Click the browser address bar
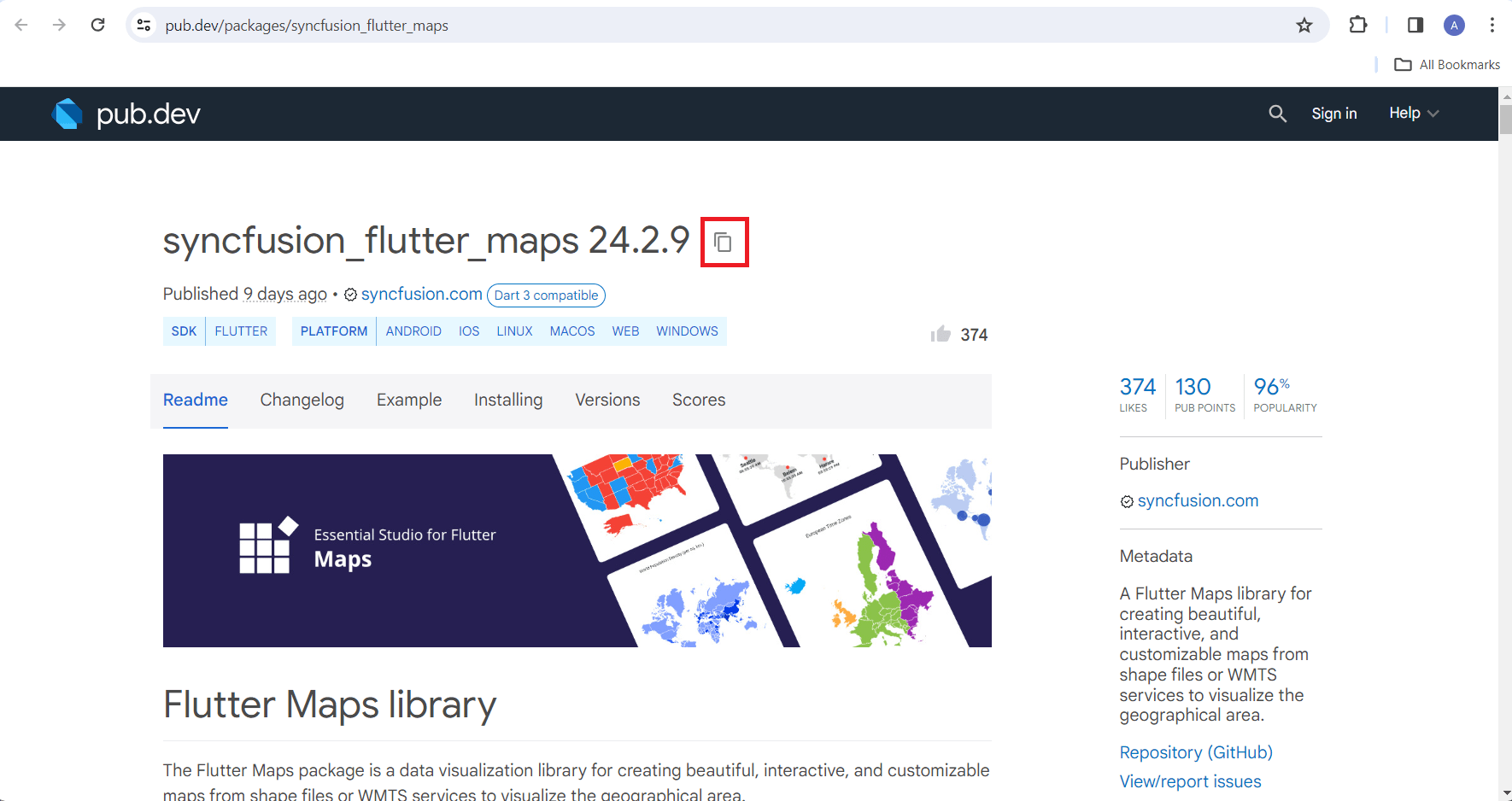Viewport: 1512px width, 801px height. point(726,26)
